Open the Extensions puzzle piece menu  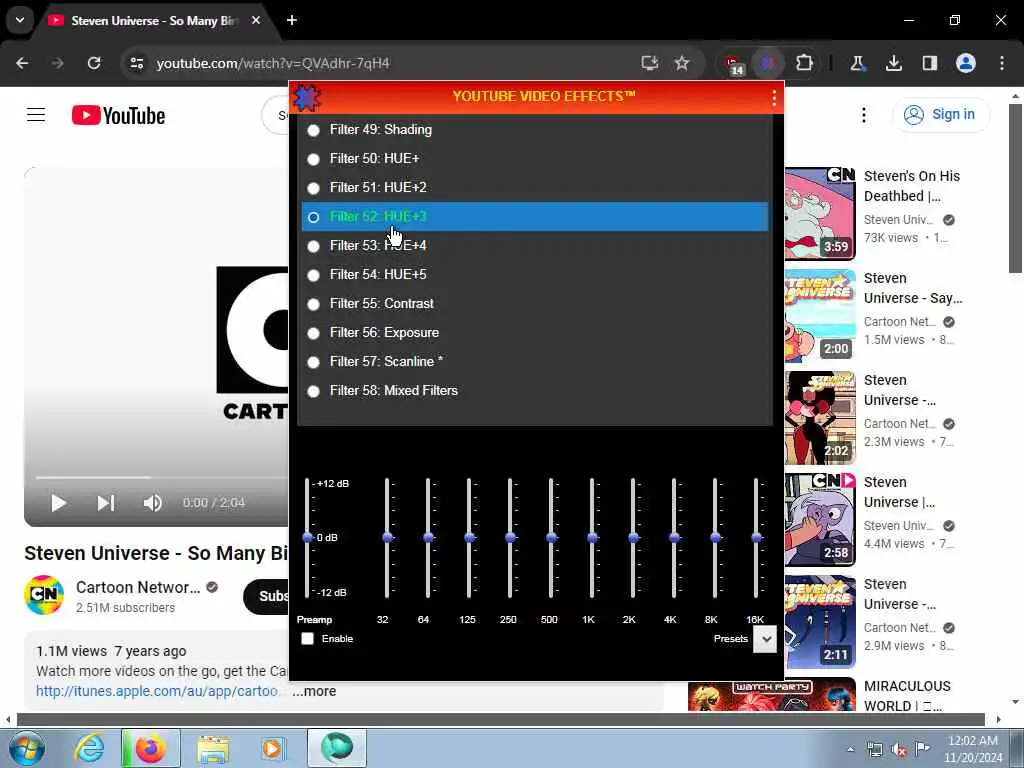tap(804, 63)
